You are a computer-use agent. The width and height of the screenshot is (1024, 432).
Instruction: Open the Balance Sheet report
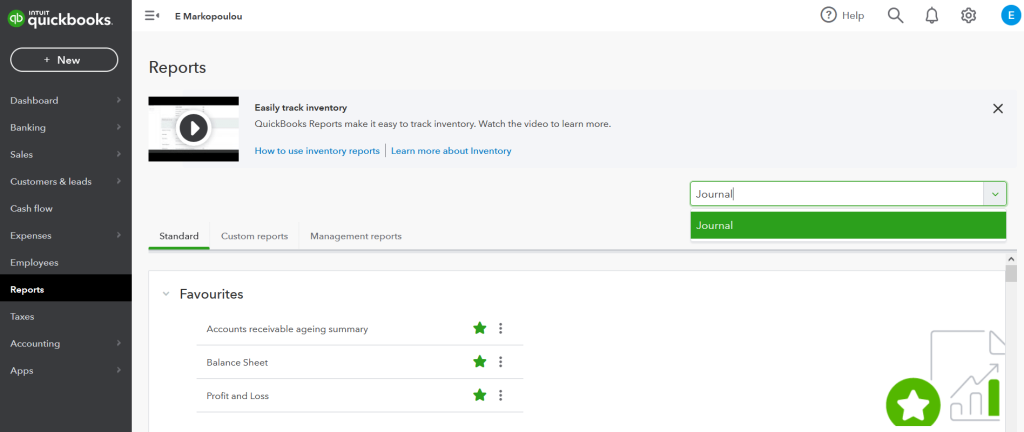pos(237,362)
